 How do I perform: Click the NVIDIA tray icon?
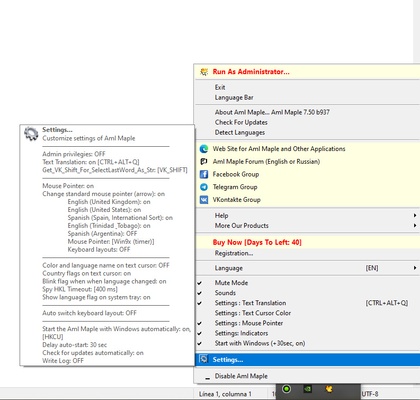(x=308, y=389)
